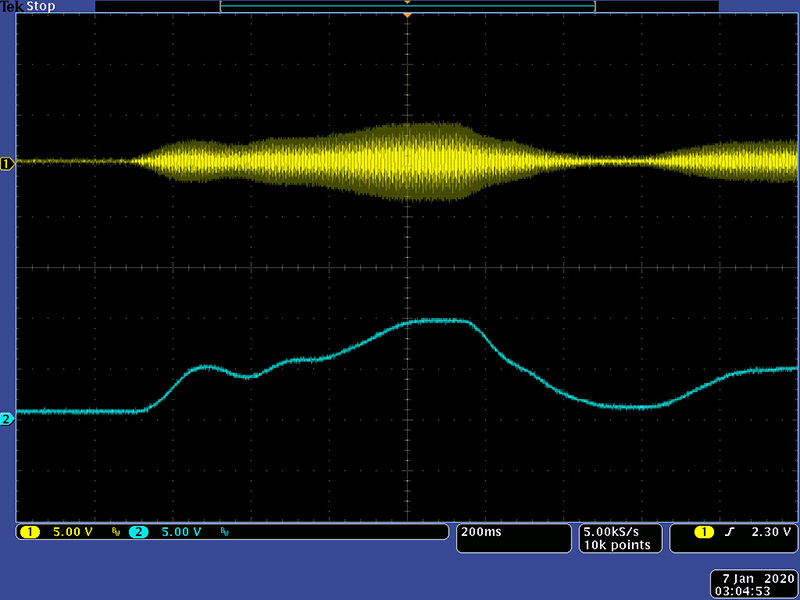Click channel 1 vertical scale 5.00 V
This screenshot has height=600, width=800.
[x=72, y=532]
